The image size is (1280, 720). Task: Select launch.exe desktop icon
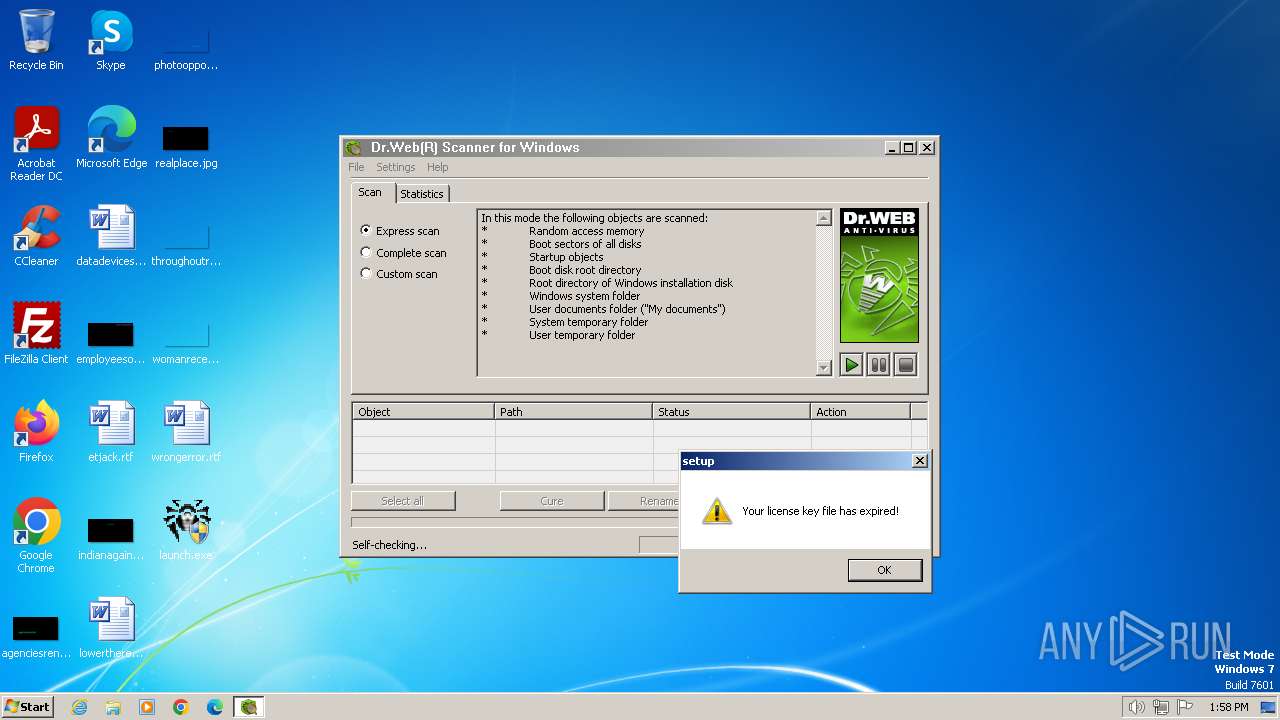[x=186, y=530]
